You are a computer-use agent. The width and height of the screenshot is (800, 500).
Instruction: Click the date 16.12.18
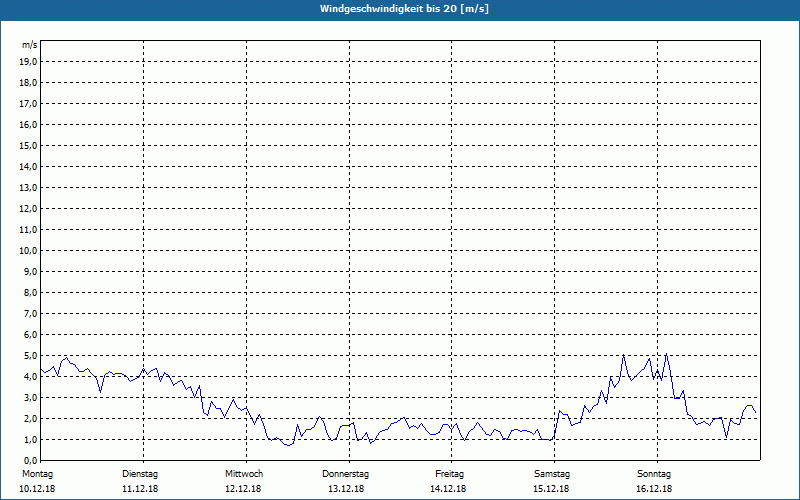point(654,489)
